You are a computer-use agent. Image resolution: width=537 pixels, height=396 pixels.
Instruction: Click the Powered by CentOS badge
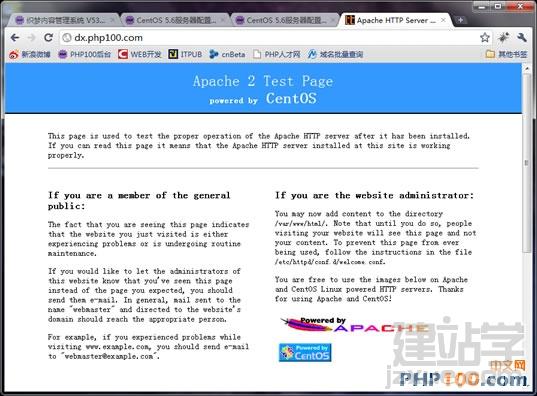pyautogui.click(x=305, y=352)
